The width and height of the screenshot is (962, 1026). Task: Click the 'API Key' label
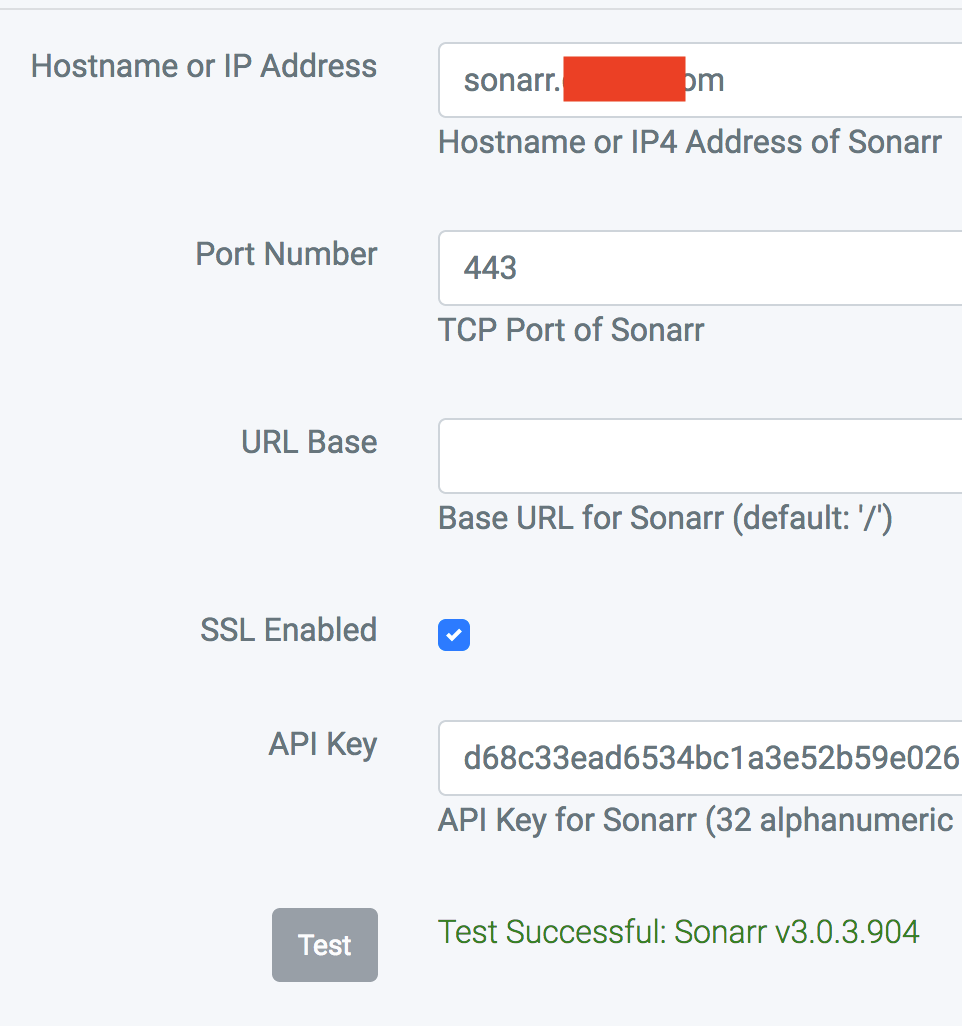[322, 745]
